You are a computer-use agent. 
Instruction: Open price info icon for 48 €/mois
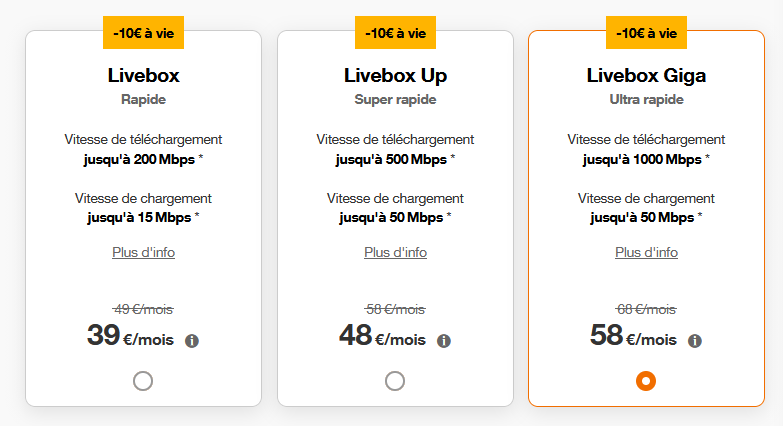click(444, 341)
